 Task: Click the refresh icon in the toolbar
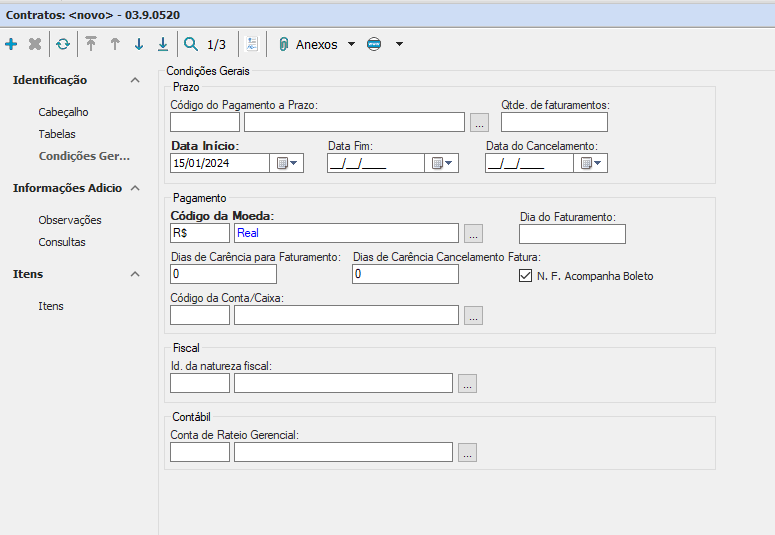click(x=63, y=44)
